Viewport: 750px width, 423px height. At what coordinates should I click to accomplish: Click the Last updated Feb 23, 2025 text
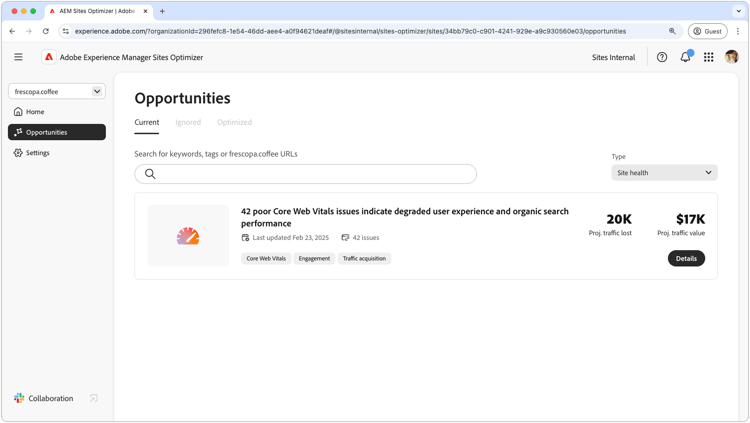pyautogui.click(x=290, y=237)
